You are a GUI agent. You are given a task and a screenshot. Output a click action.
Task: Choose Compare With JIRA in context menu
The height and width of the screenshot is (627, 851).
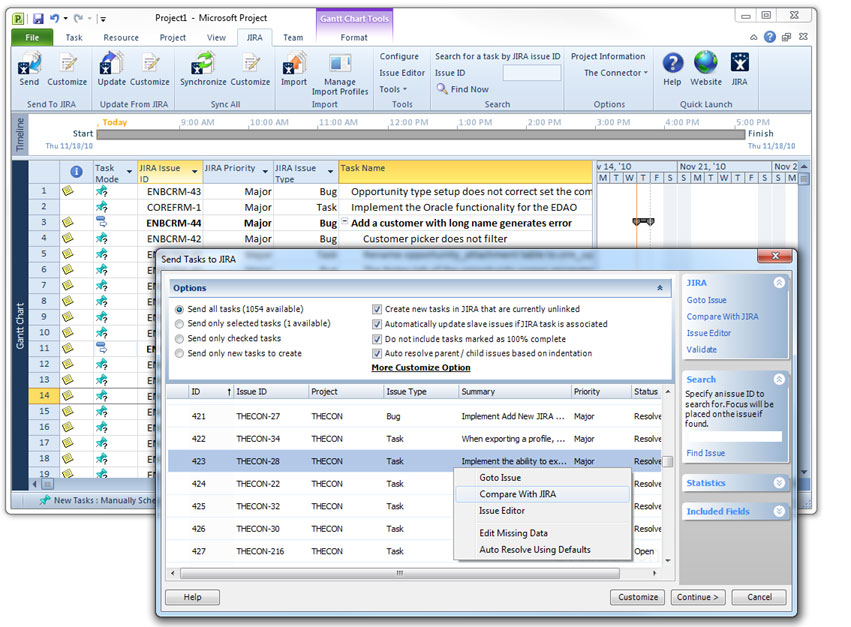pos(542,494)
